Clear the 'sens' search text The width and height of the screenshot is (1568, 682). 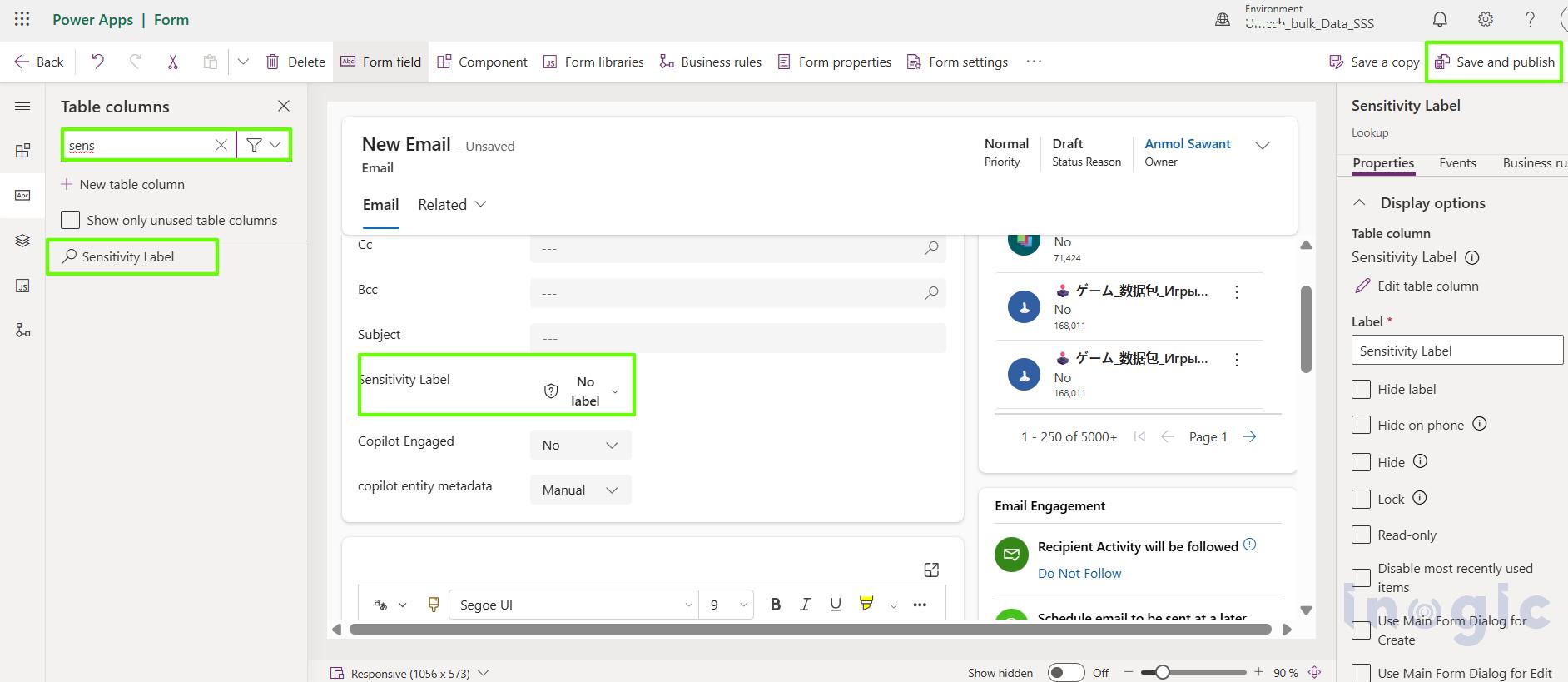(x=221, y=145)
